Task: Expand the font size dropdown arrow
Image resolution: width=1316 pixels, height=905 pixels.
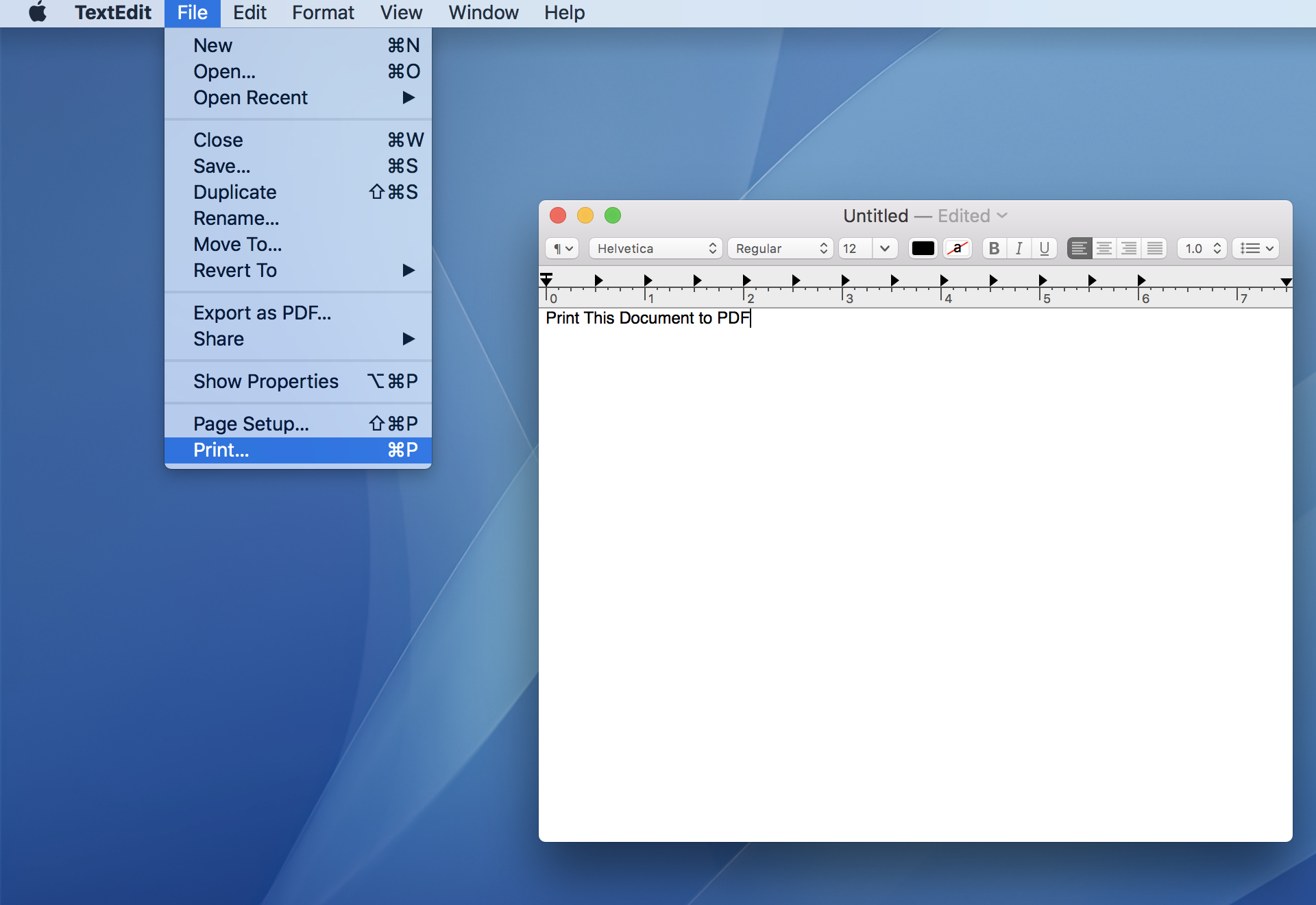Action: (x=885, y=248)
